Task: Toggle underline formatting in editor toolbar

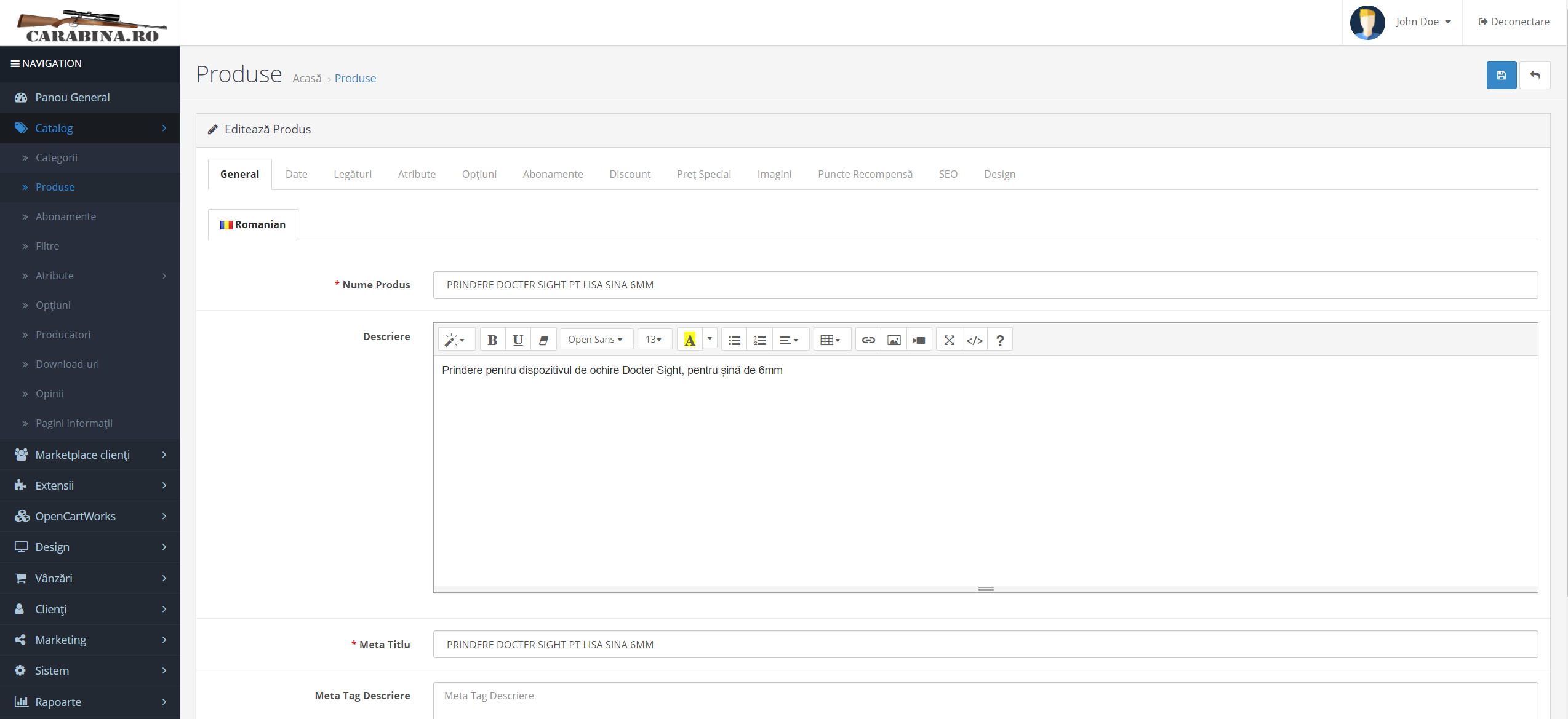Action: point(518,340)
